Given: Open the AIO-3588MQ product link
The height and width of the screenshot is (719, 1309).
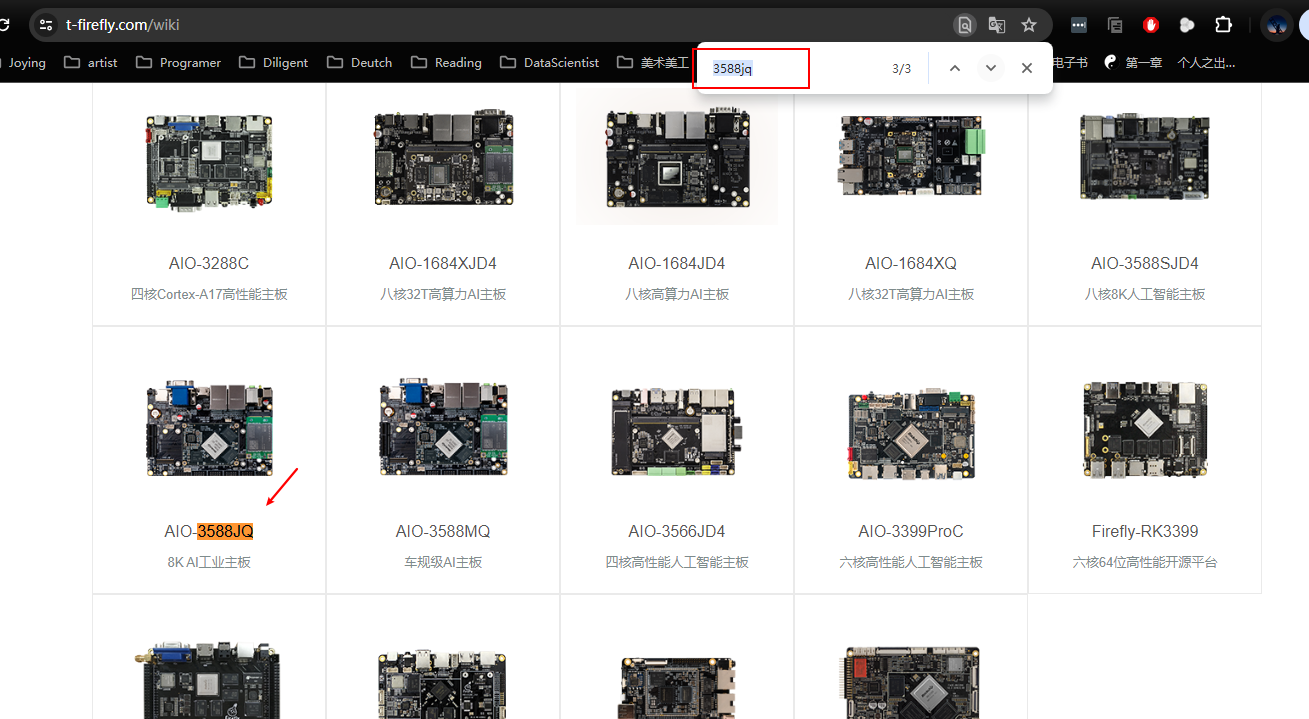Looking at the screenshot, I should 443,532.
